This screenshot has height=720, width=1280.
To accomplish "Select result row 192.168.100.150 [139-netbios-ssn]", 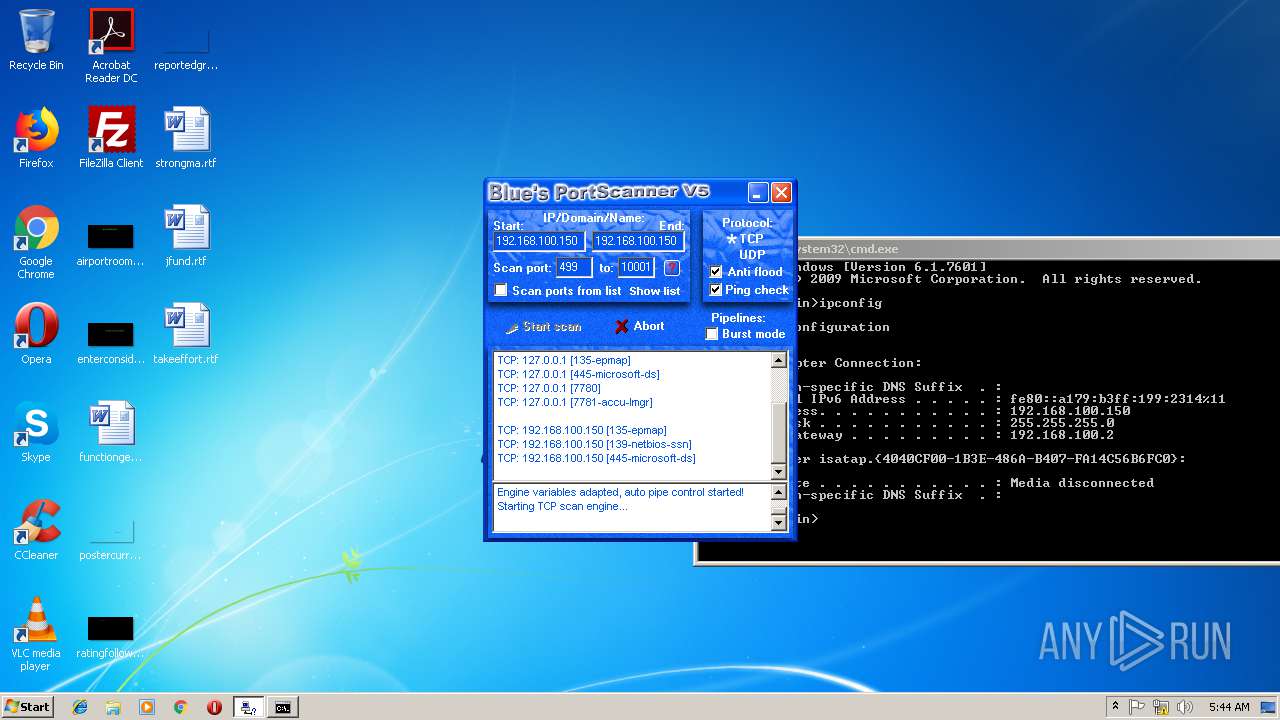I will point(594,444).
